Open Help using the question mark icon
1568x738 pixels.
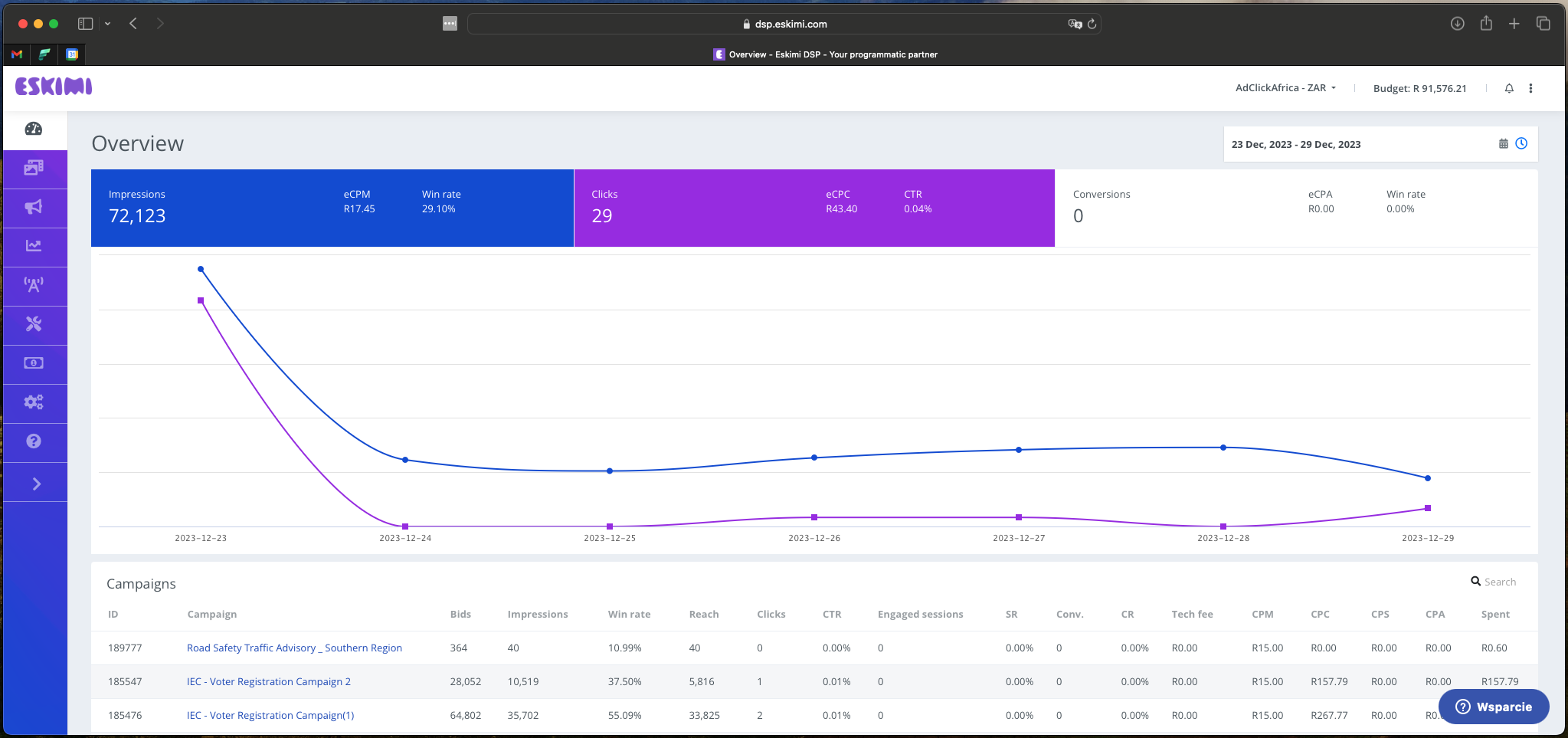pyautogui.click(x=34, y=442)
